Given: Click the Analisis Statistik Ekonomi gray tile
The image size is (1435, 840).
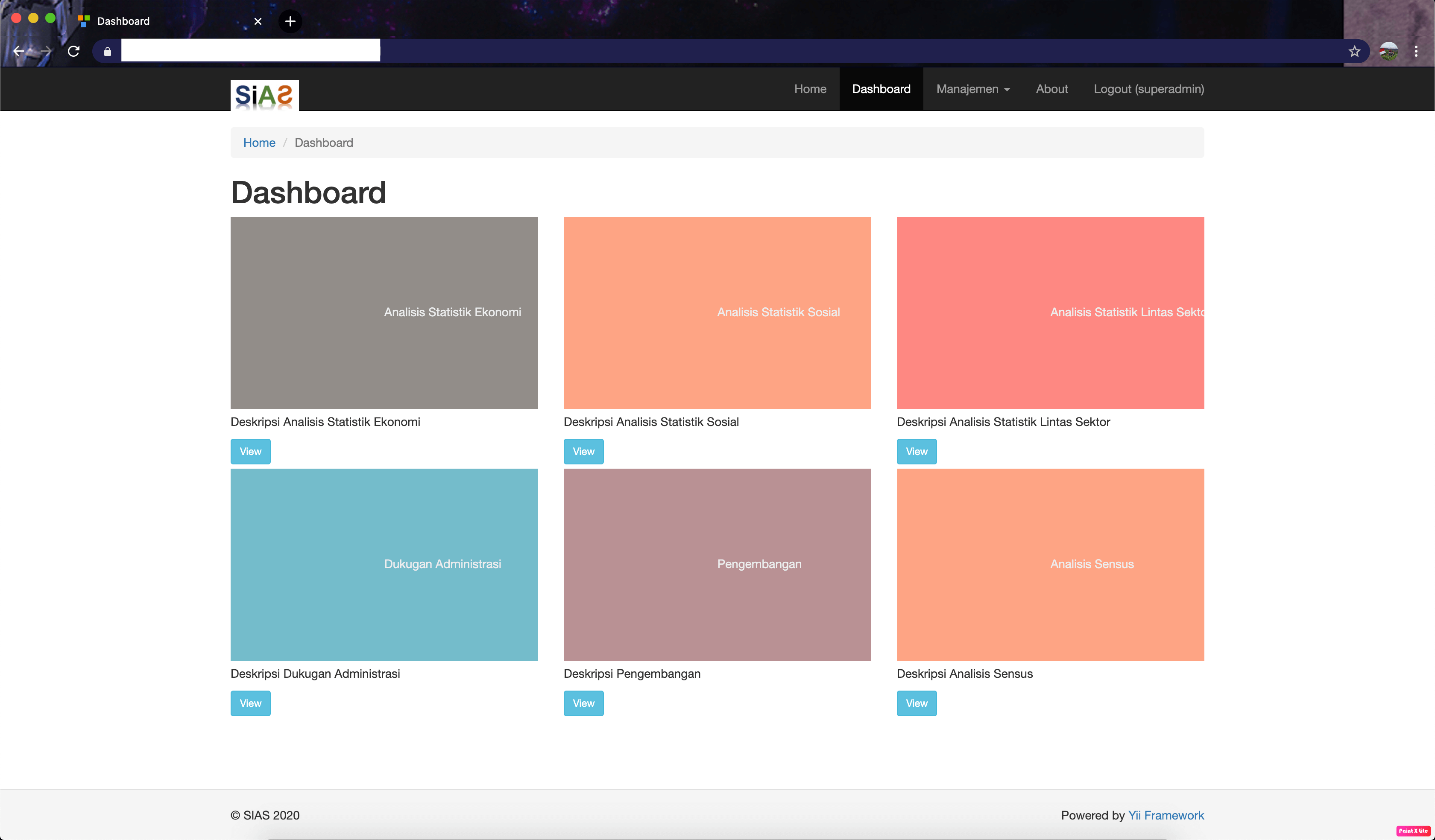Looking at the screenshot, I should point(384,312).
